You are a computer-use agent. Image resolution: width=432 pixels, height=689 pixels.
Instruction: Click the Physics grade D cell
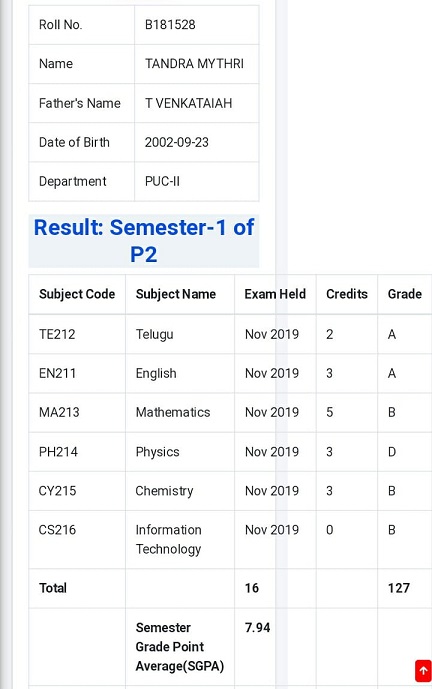[392, 452]
